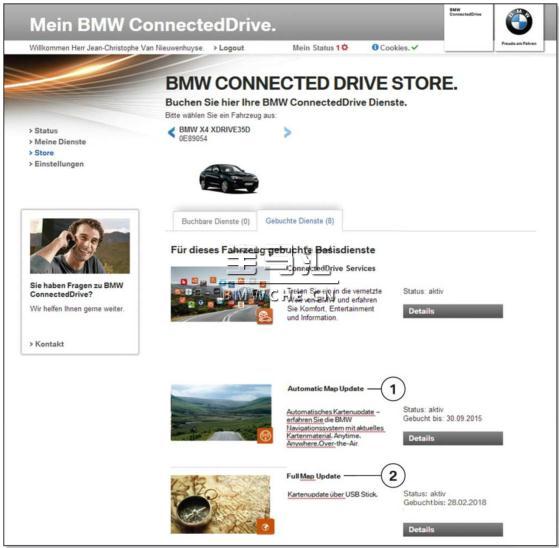Go to previous vehicle with left arrow
The image size is (559, 548).
point(171,132)
